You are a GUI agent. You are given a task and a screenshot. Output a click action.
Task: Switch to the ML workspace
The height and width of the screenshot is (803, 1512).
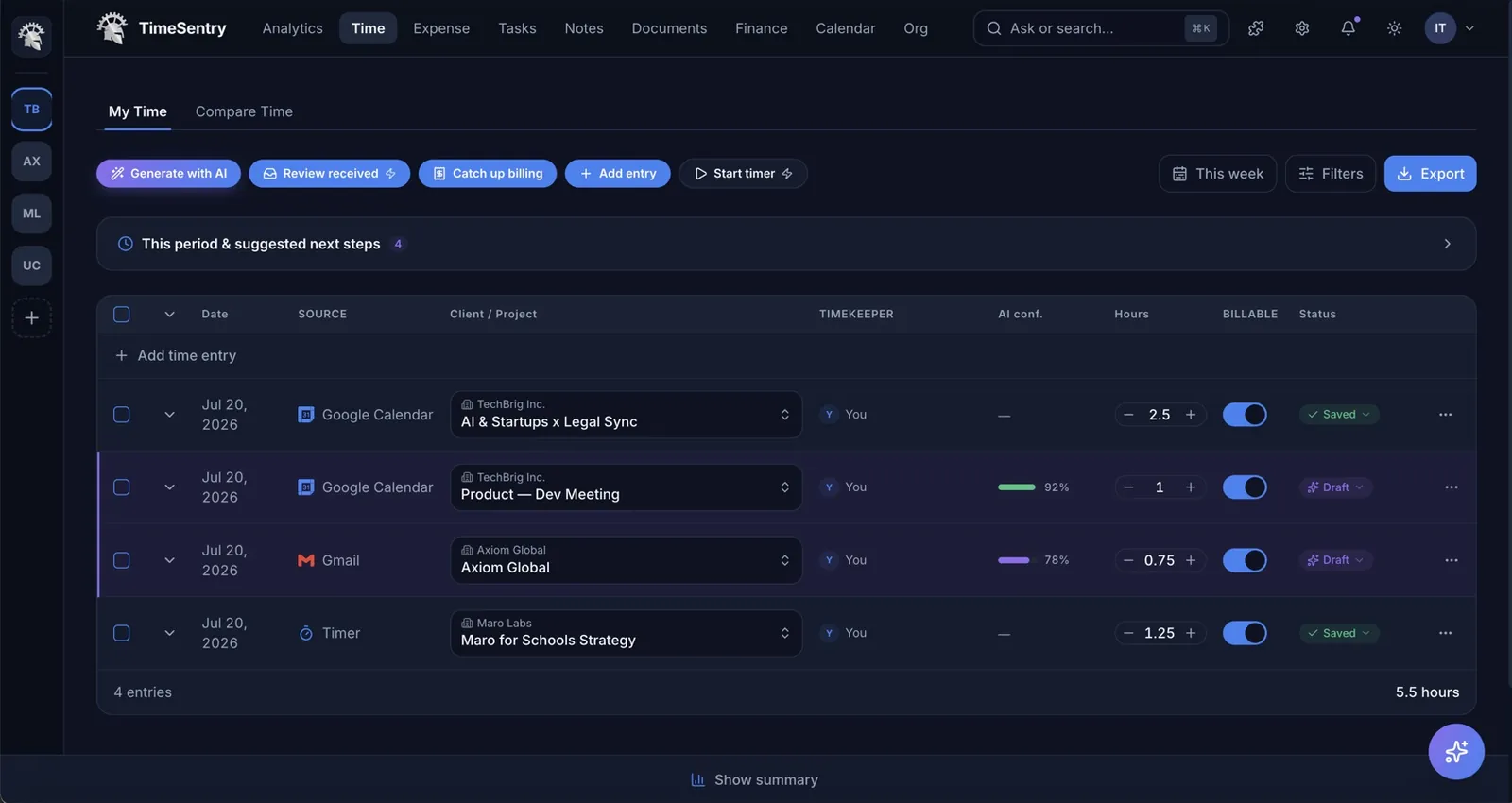31,214
